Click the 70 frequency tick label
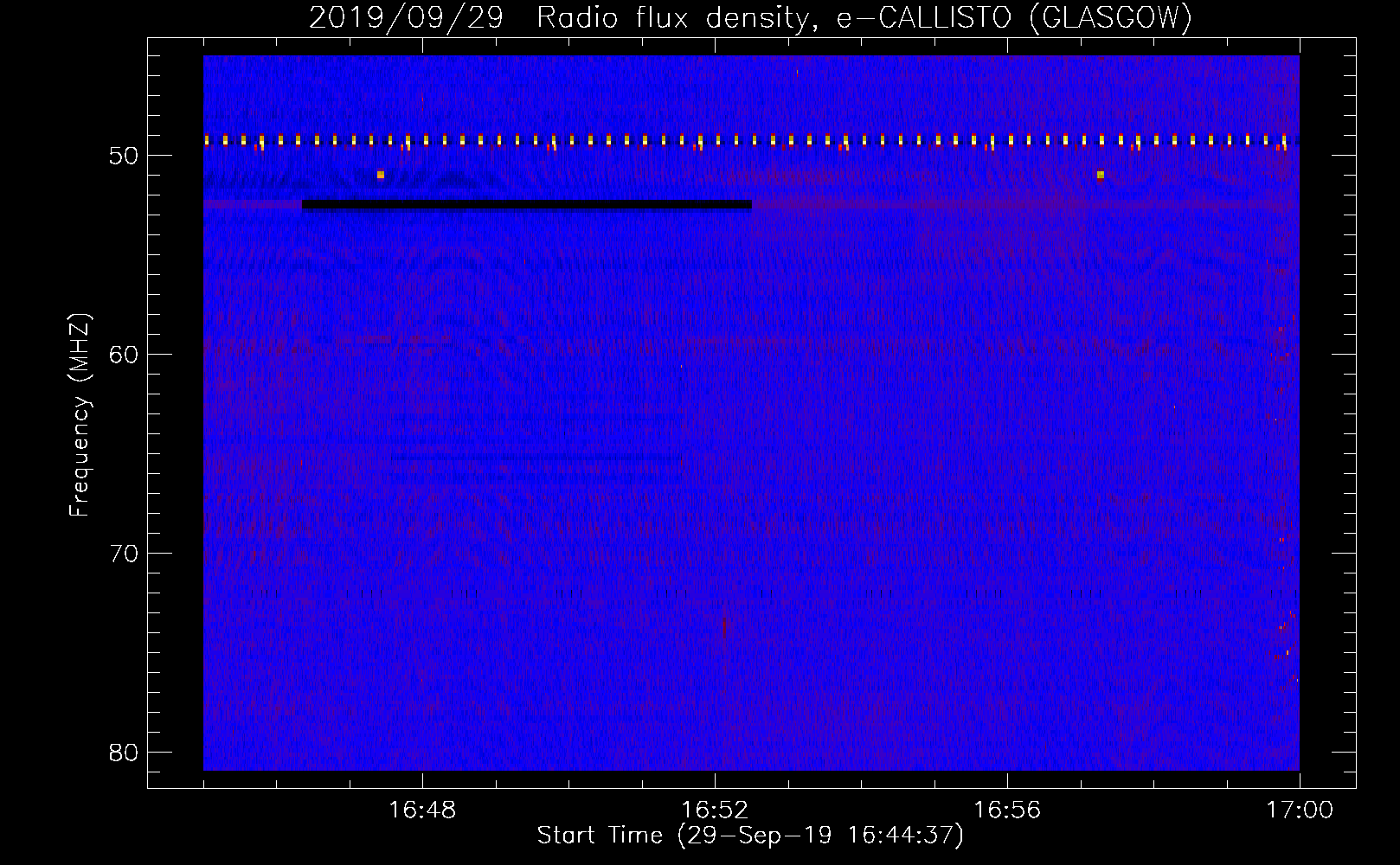Viewport: 1400px width, 865px height. [125, 553]
